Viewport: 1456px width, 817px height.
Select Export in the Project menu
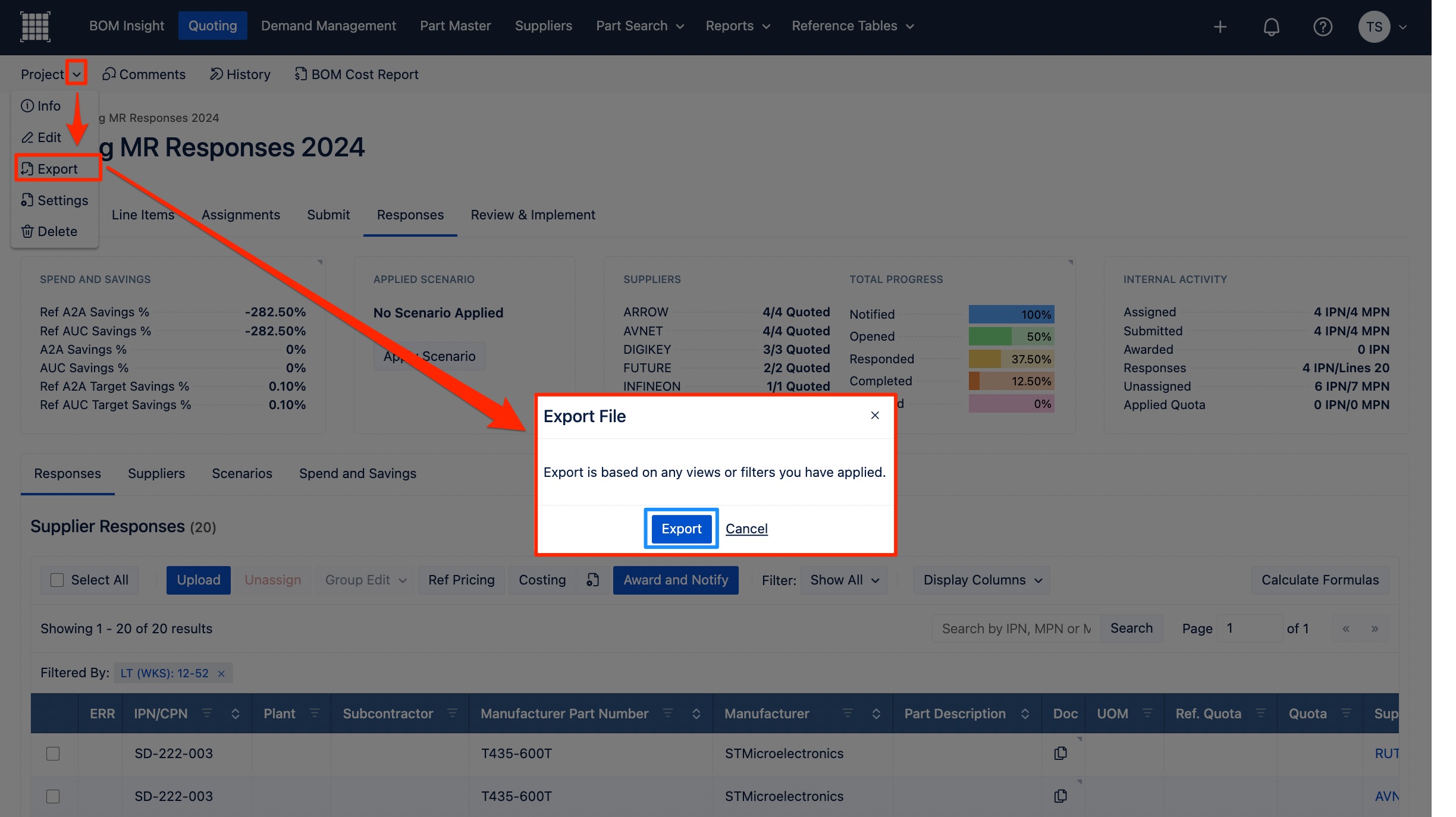(x=49, y=169)
